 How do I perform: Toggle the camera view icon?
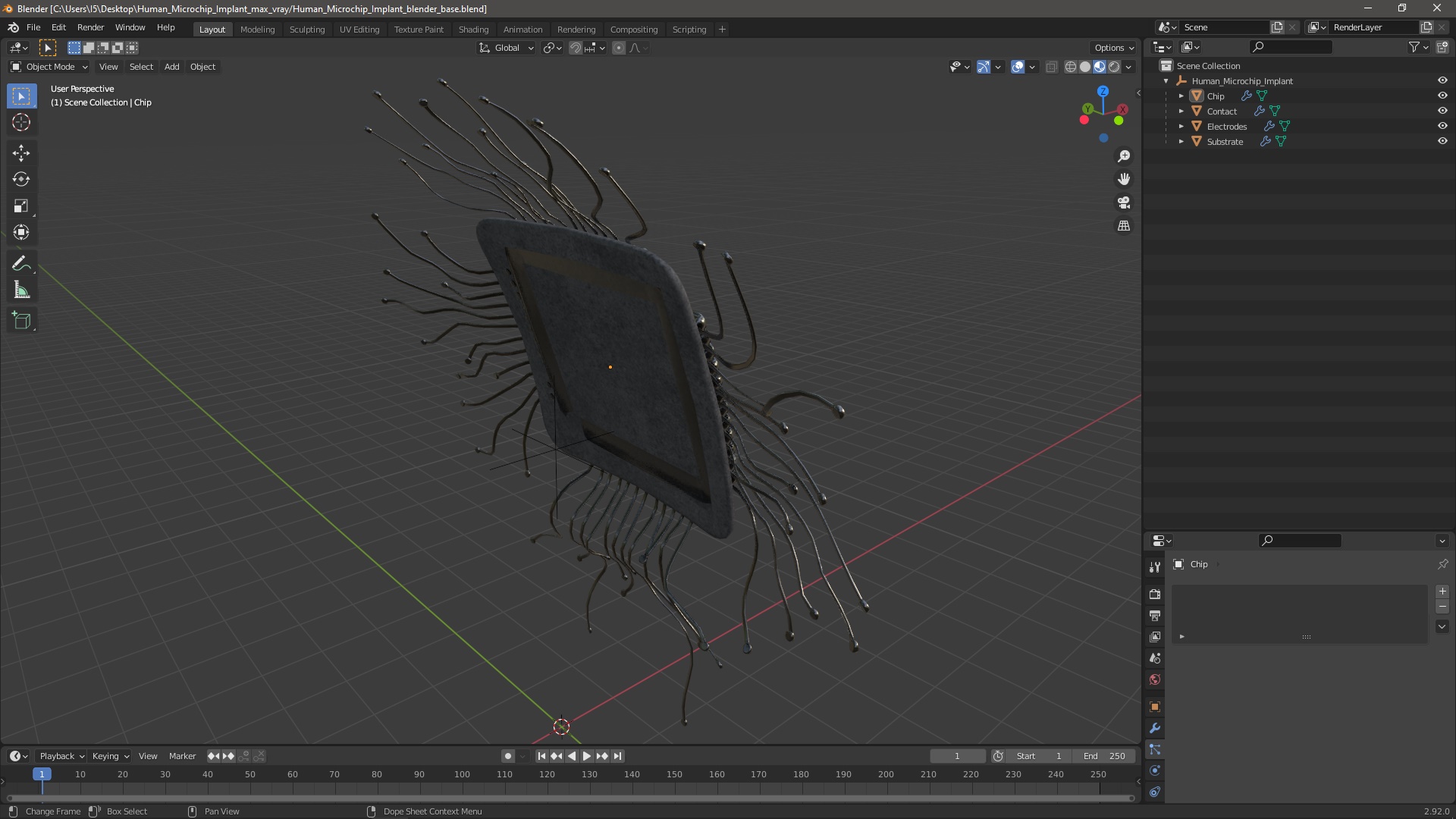click(1124, 202)
